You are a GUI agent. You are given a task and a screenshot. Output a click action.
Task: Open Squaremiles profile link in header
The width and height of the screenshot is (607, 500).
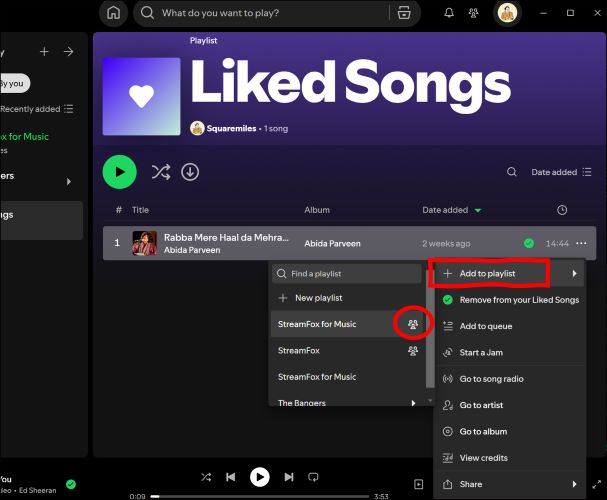[231, 128]
